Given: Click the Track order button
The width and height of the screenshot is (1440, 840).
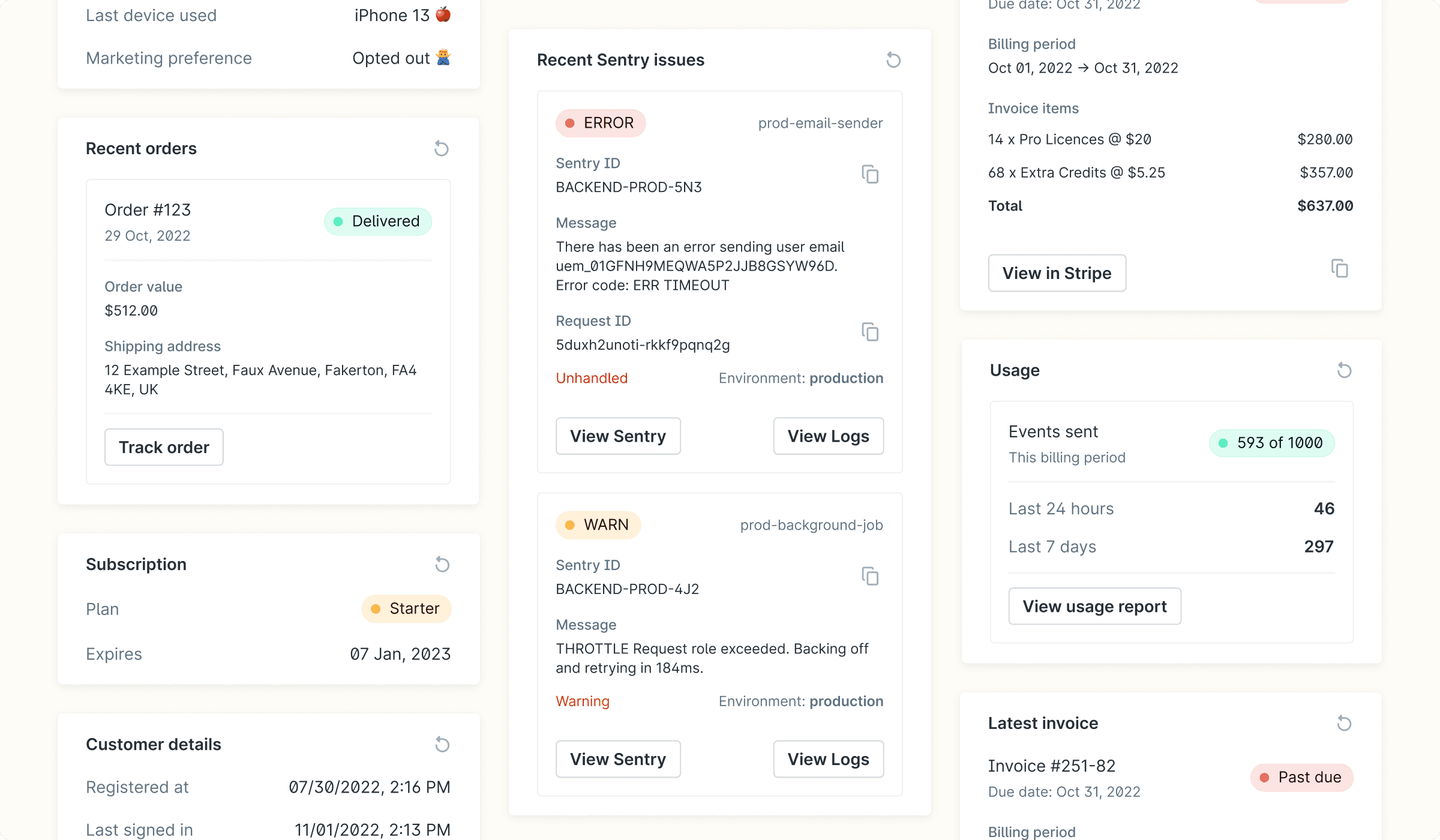Looking at the screenshot, I should (x=164, y=447).
